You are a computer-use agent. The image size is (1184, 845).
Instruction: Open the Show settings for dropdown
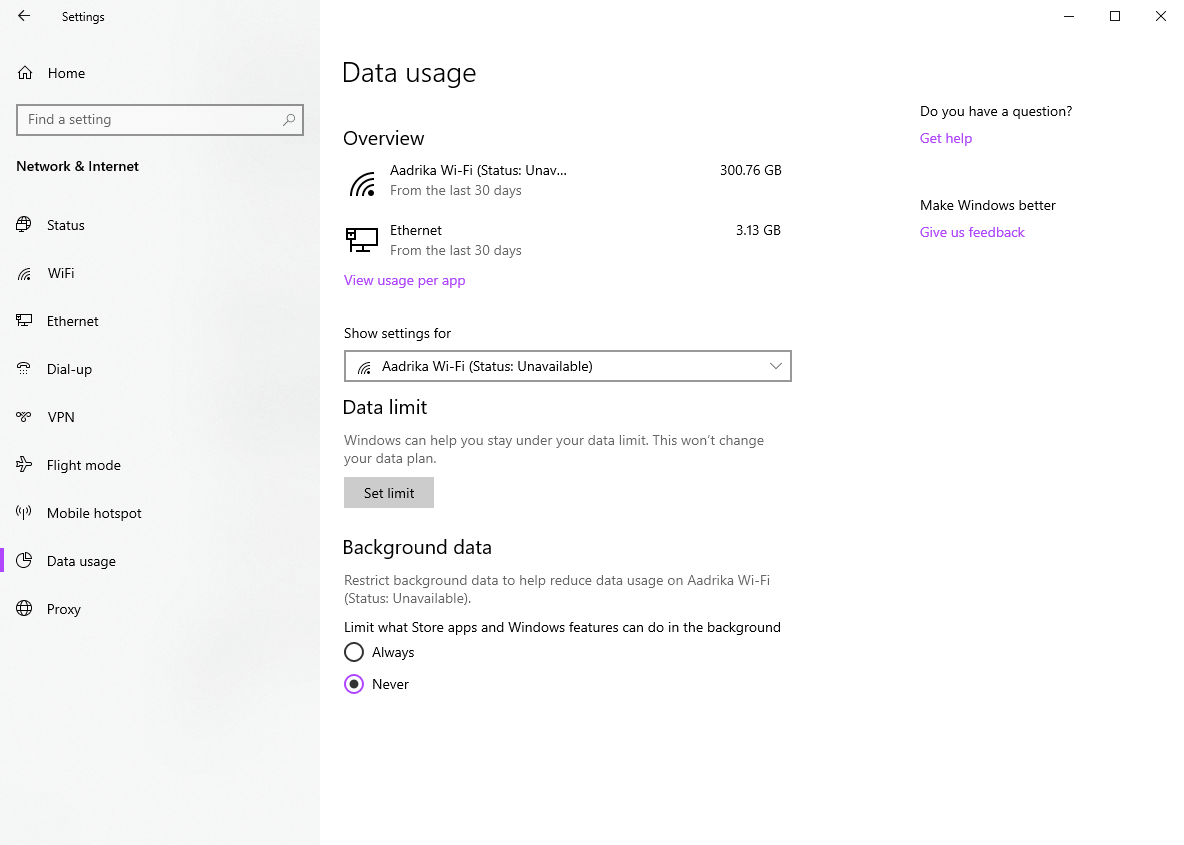point(567,366)
